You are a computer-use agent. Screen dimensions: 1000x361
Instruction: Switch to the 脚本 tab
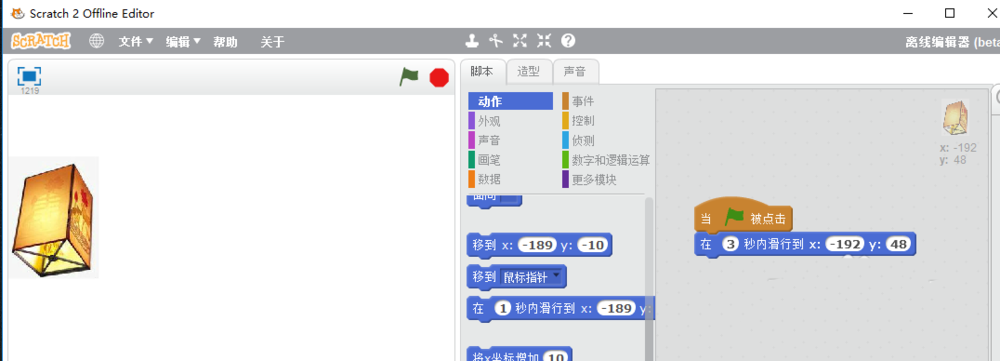483,71
